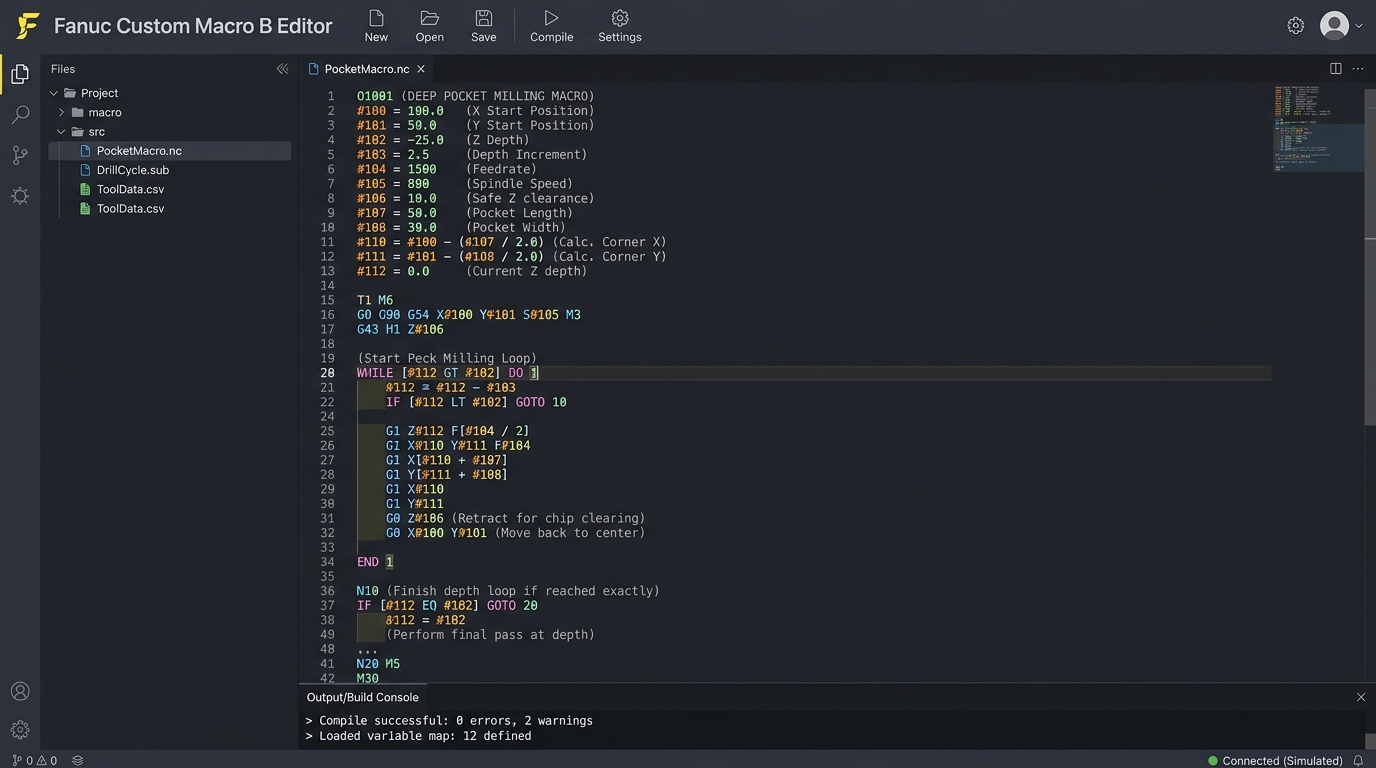Open the user avatar account menu
The height and width of the screenshot is (768, 1376).
click(1341, 25)
